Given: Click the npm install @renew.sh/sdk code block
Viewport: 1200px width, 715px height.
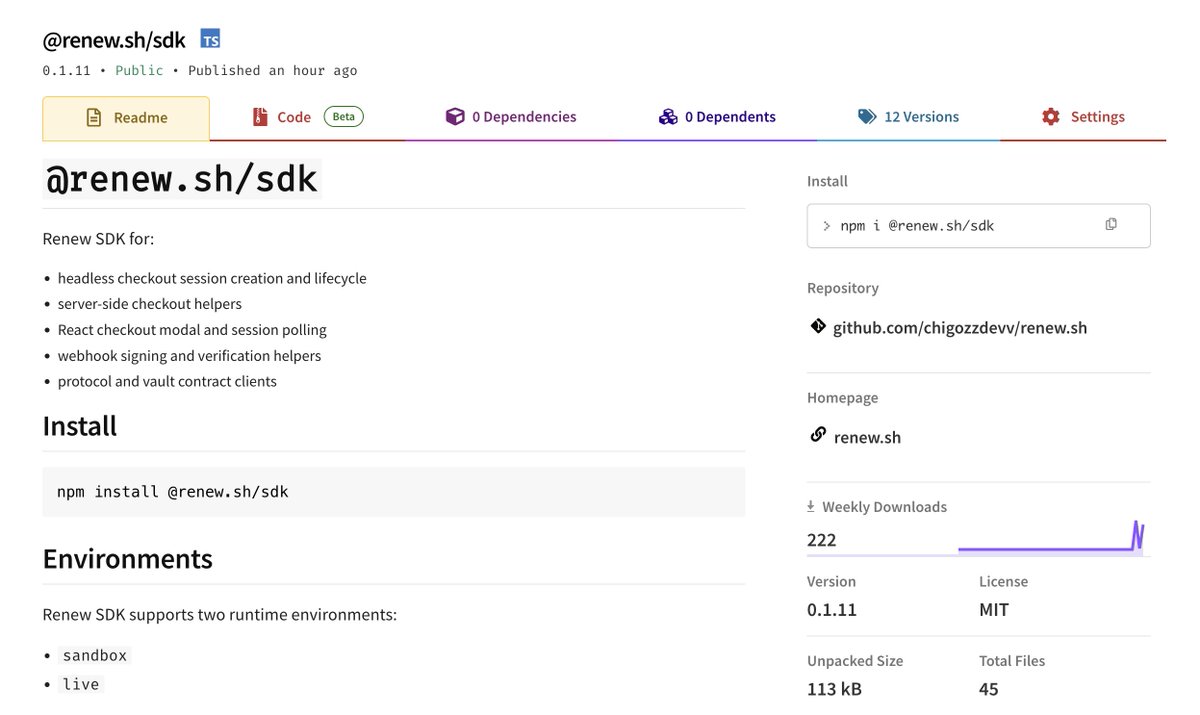Looking at the screenshot, I should [393, 492].
